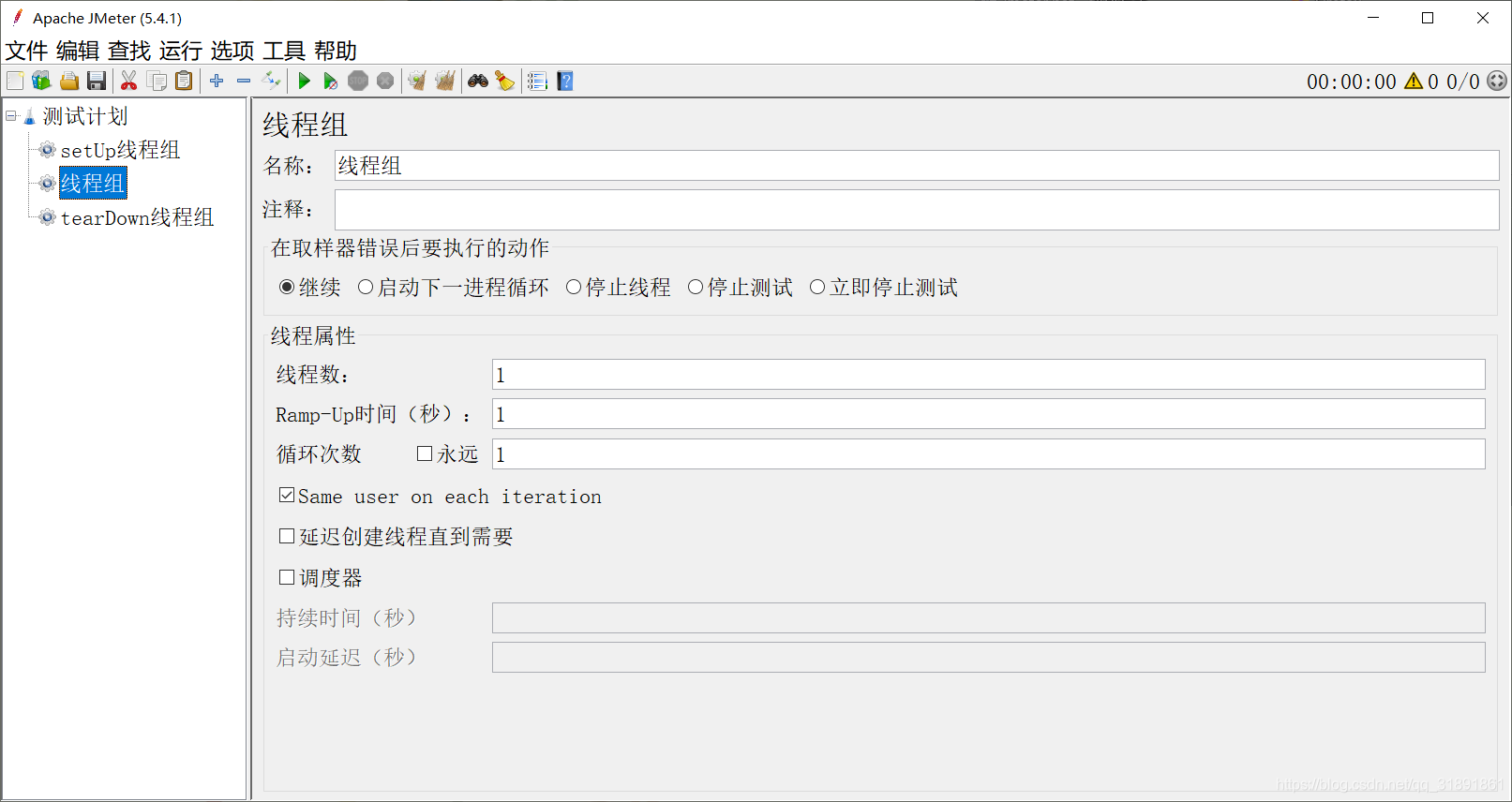Click the 0/0 active threads counter
The image size is (1512, 802).
pyautogui.click(x=1462, y=82)
